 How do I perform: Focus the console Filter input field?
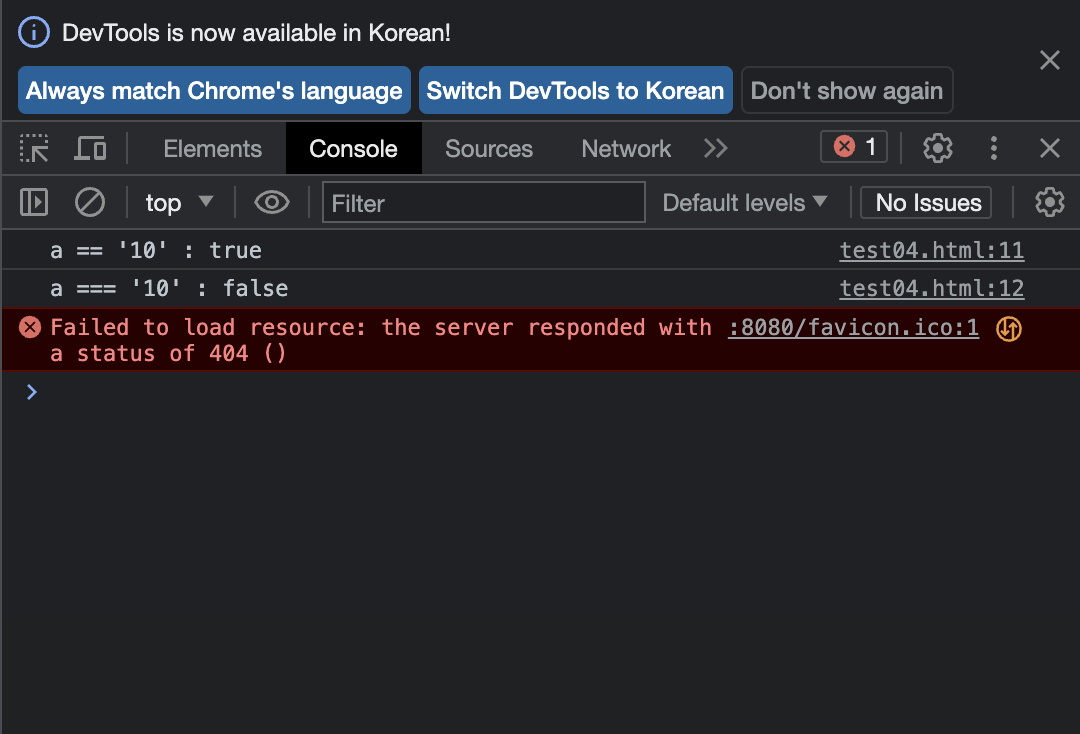(484, 202)
